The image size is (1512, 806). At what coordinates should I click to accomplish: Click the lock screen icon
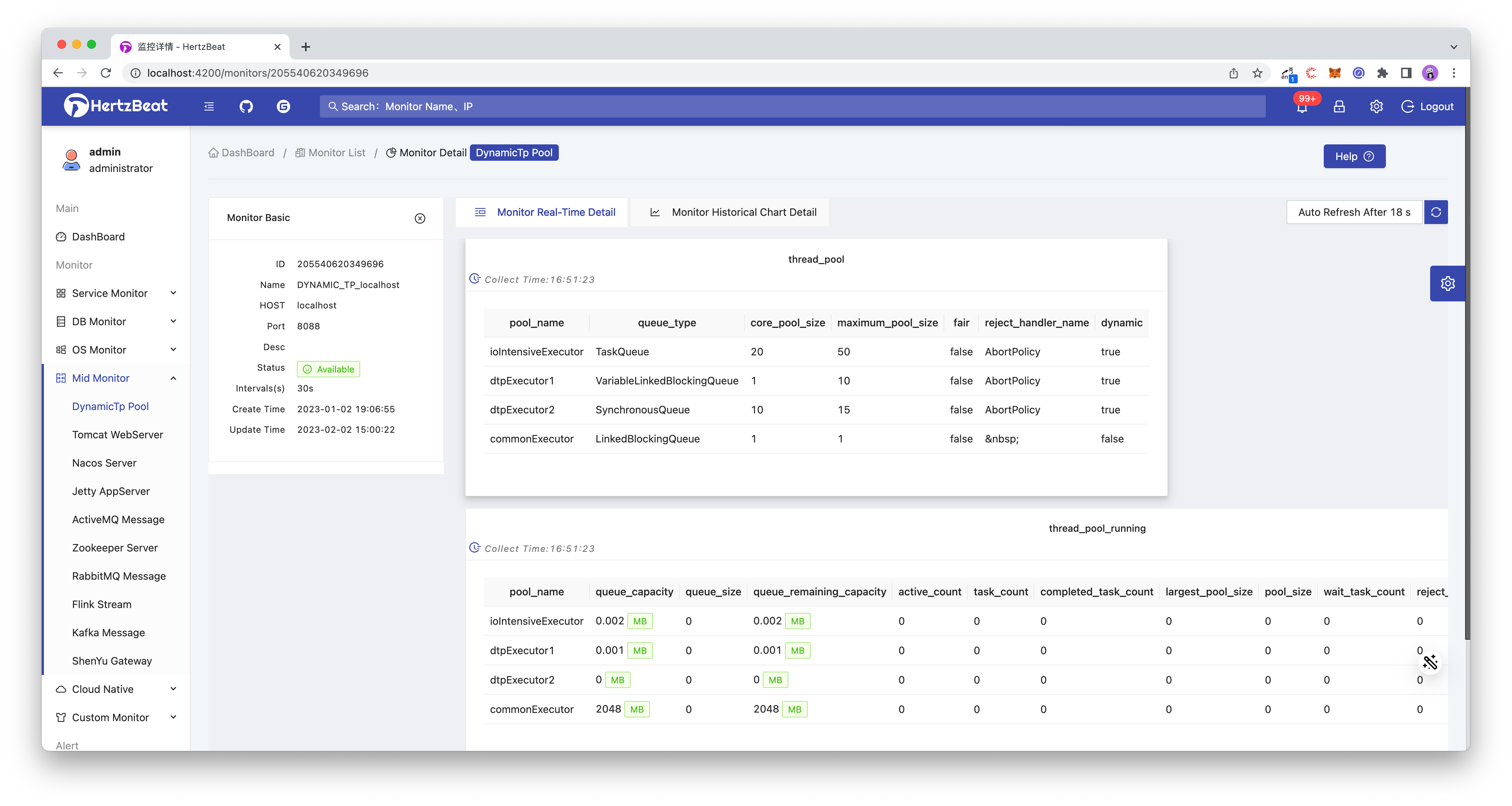tap(1339, 106)
